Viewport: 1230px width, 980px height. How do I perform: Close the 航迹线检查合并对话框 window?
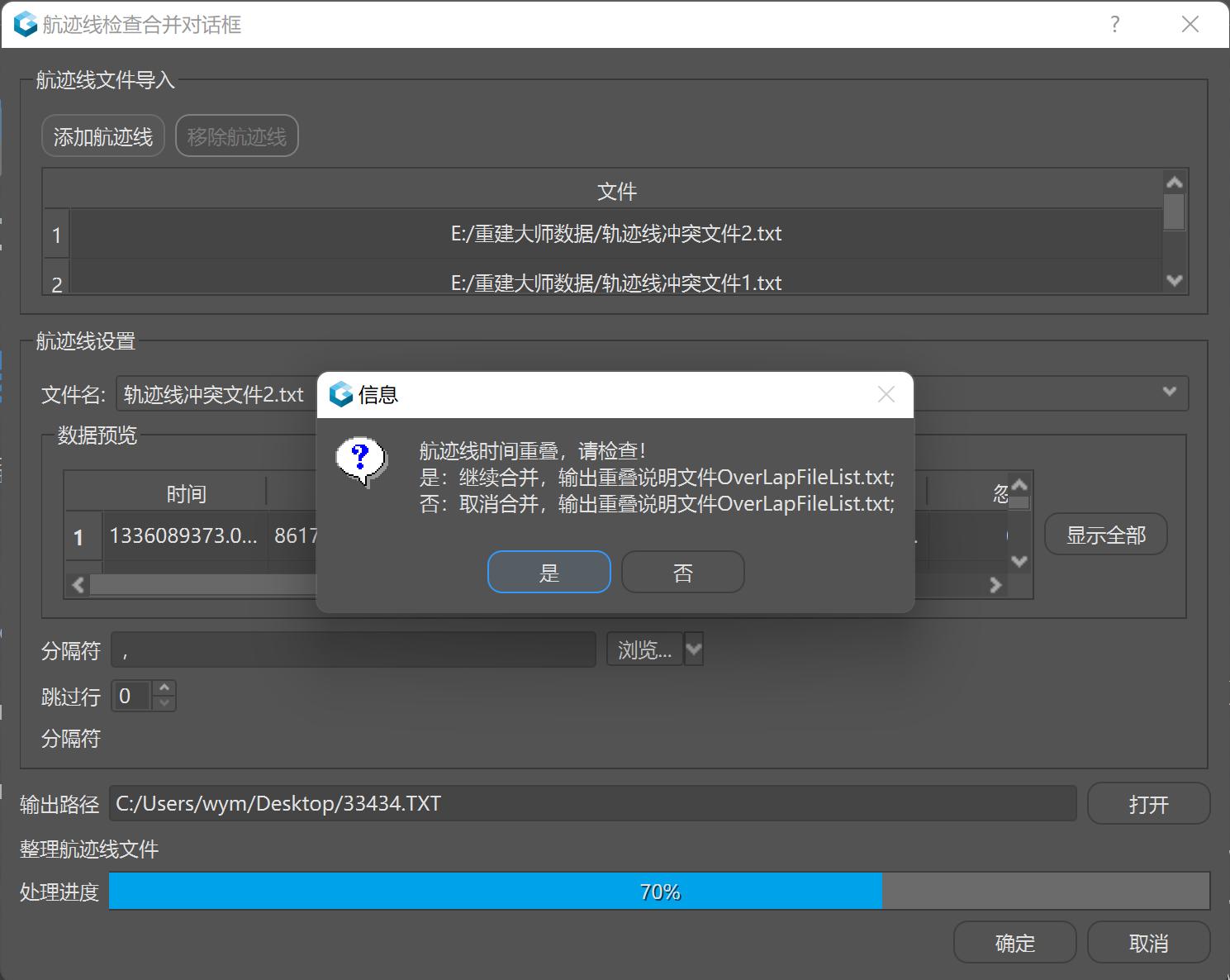(x=1190, y=25)
